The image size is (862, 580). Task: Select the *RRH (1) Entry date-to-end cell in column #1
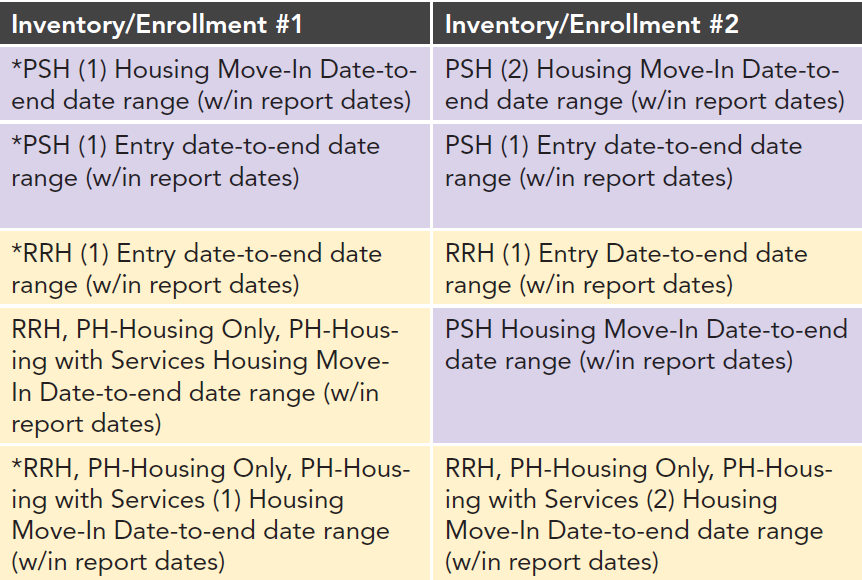pyautogui.click(x=215, y=268)
